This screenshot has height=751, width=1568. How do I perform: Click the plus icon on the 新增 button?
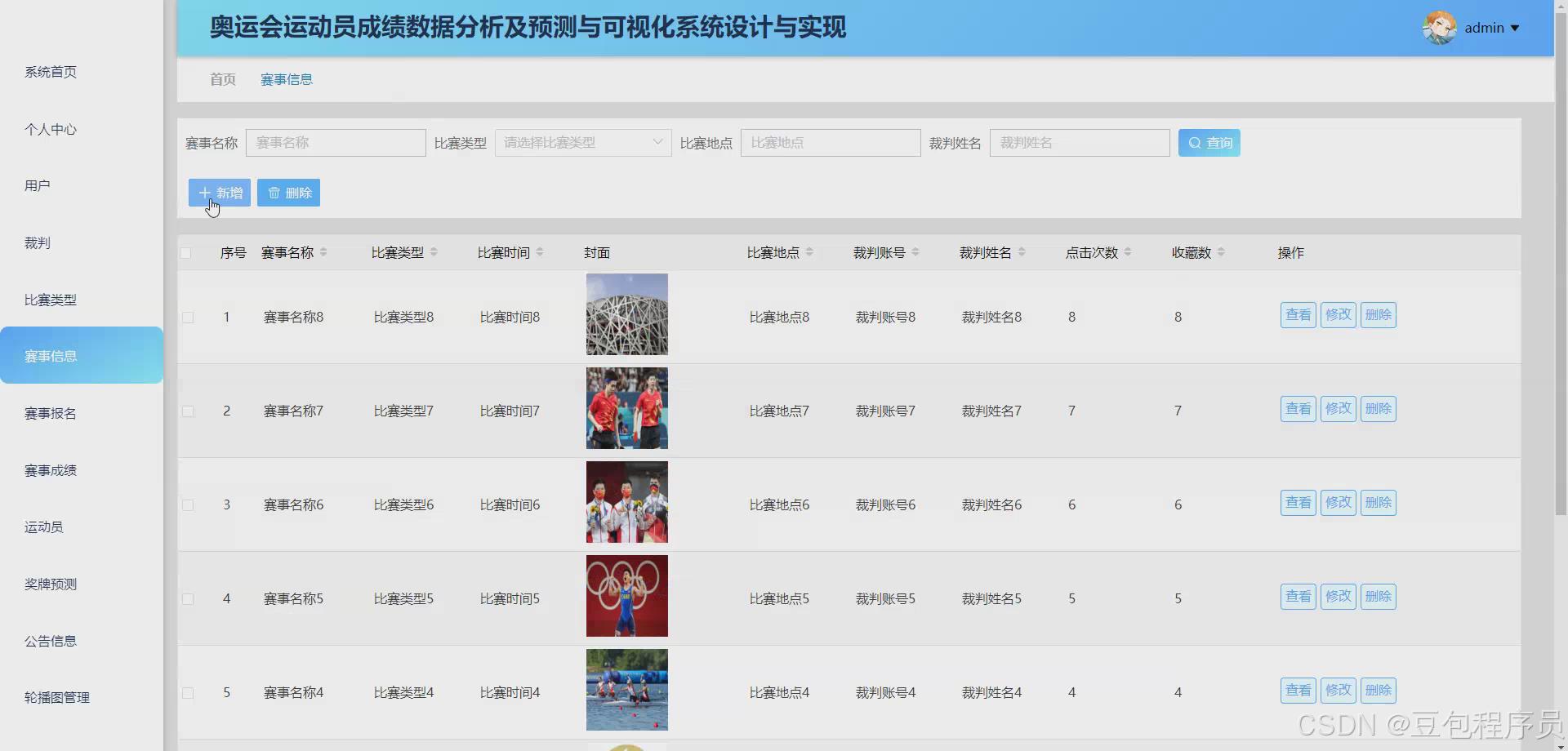coord(204,193)
